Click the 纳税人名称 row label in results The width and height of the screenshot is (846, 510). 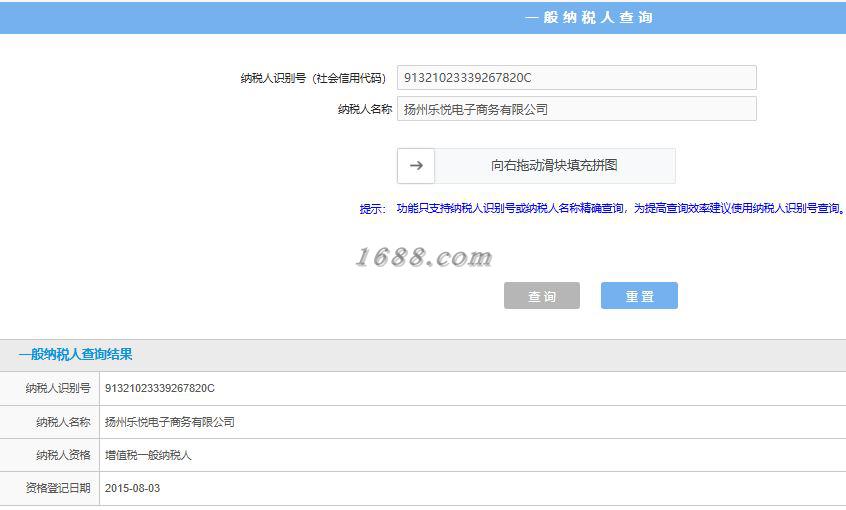63,422
